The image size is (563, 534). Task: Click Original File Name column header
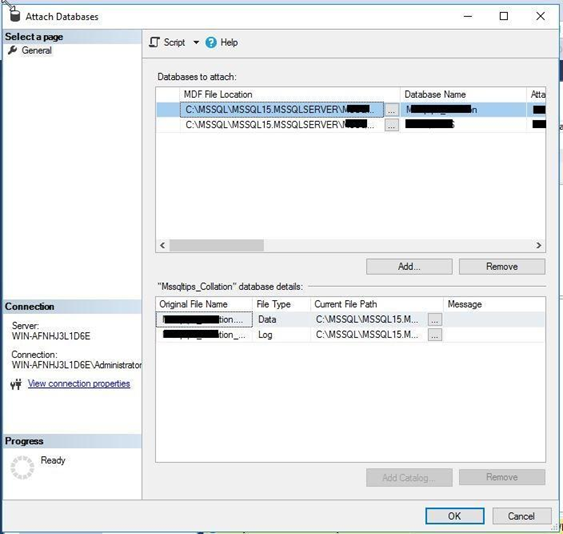(204, 304)
